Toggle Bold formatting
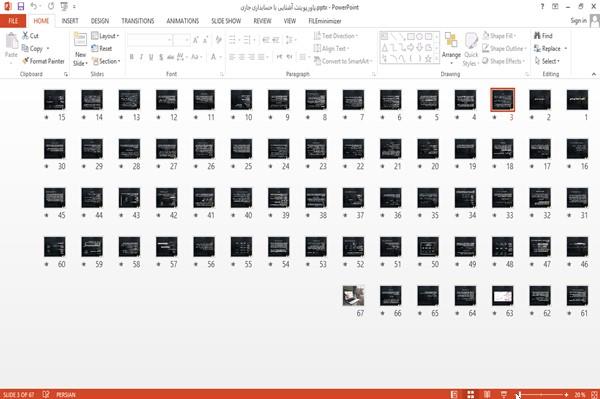Viewport: 600px width, 399px height. 132,57
